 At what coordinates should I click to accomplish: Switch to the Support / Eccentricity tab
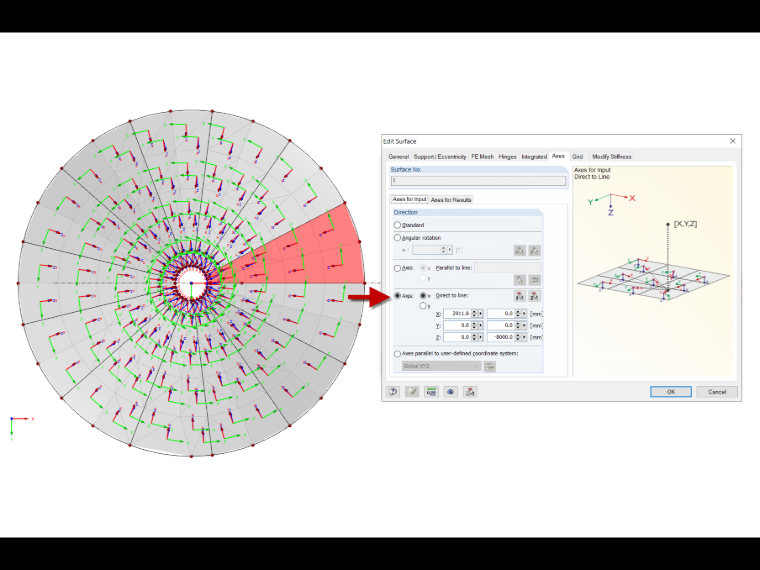click(440, 157)
